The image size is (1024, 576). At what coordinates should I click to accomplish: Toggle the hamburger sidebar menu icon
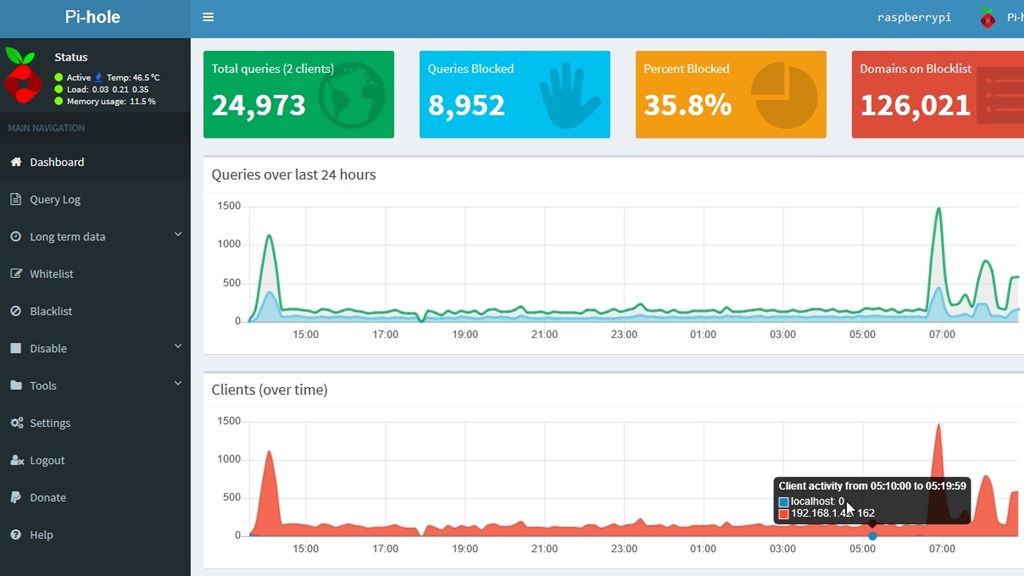coord(208,17)
